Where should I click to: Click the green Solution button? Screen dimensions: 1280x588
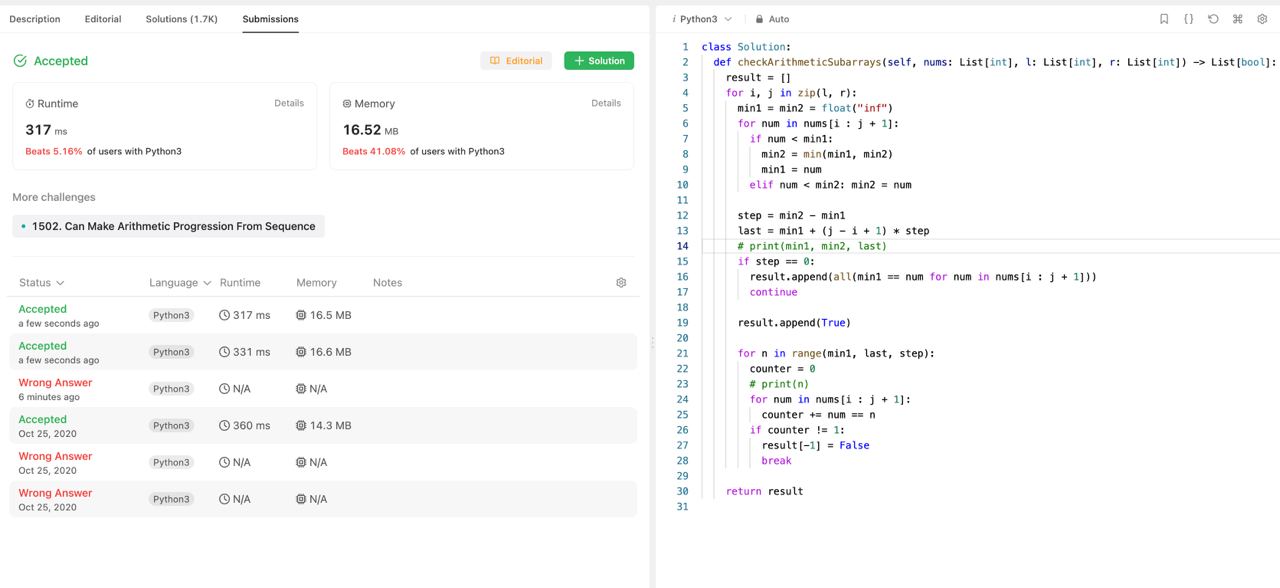599,61
